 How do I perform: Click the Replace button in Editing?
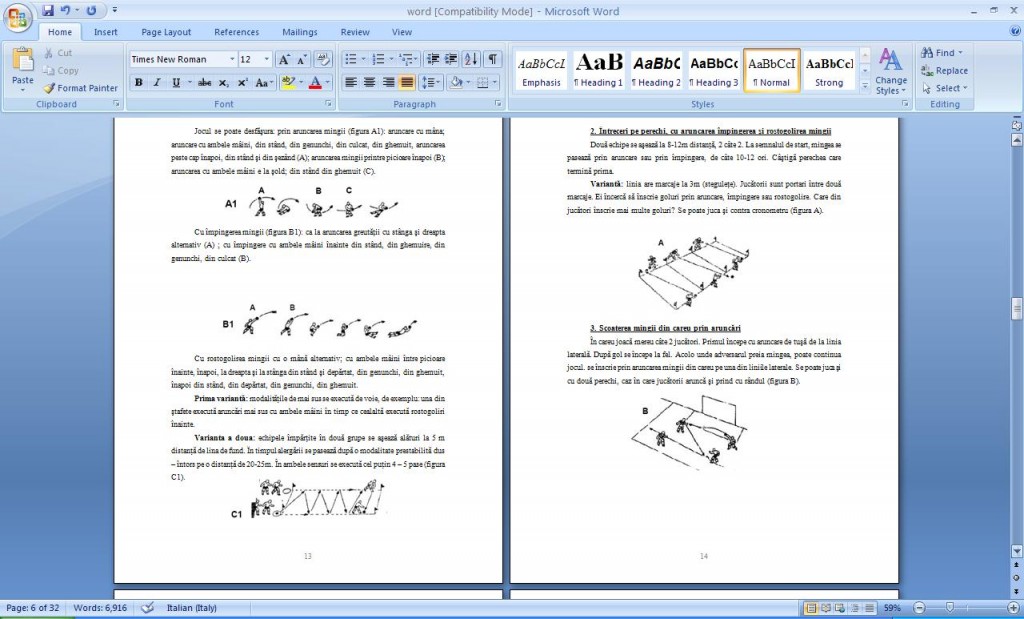click(944, 71)
